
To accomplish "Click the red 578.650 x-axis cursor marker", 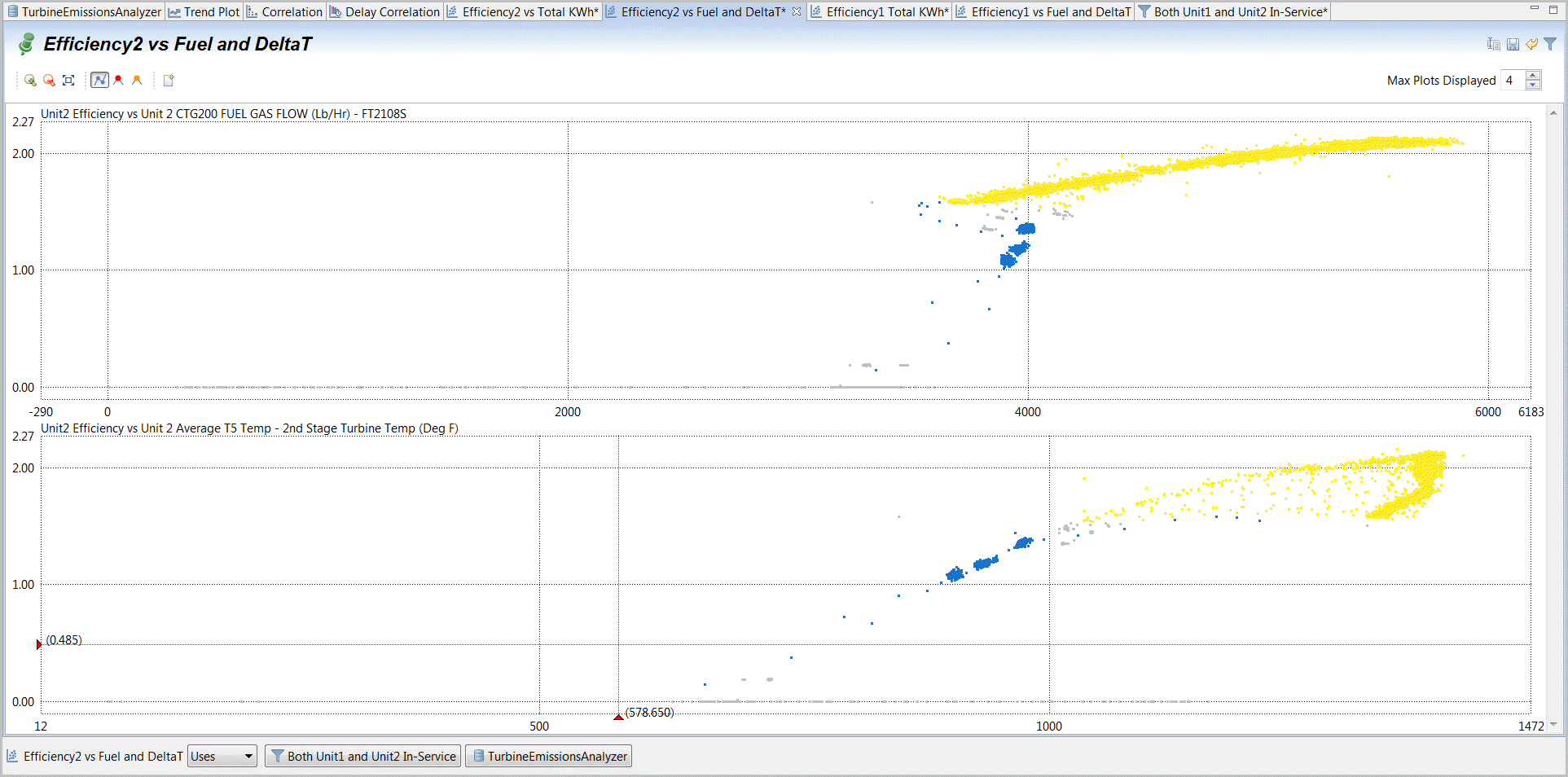I will (618, 716).
